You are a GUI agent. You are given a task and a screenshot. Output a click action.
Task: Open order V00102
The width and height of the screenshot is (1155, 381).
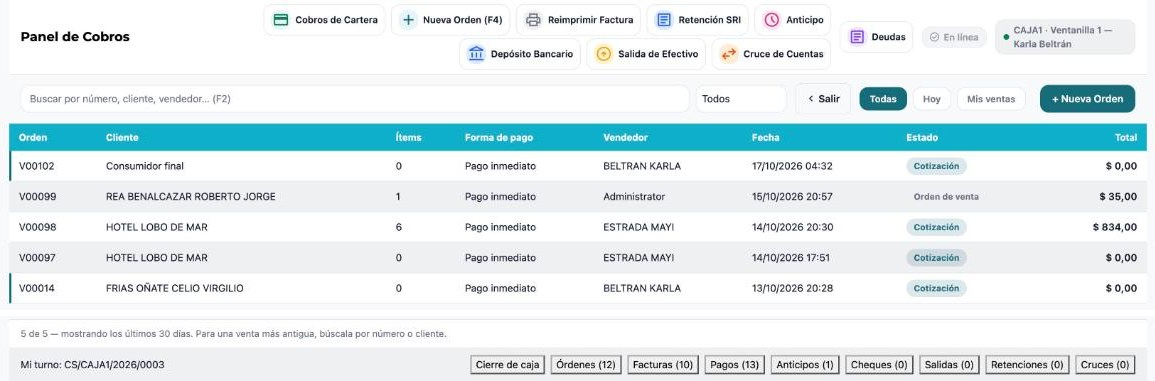578,167
